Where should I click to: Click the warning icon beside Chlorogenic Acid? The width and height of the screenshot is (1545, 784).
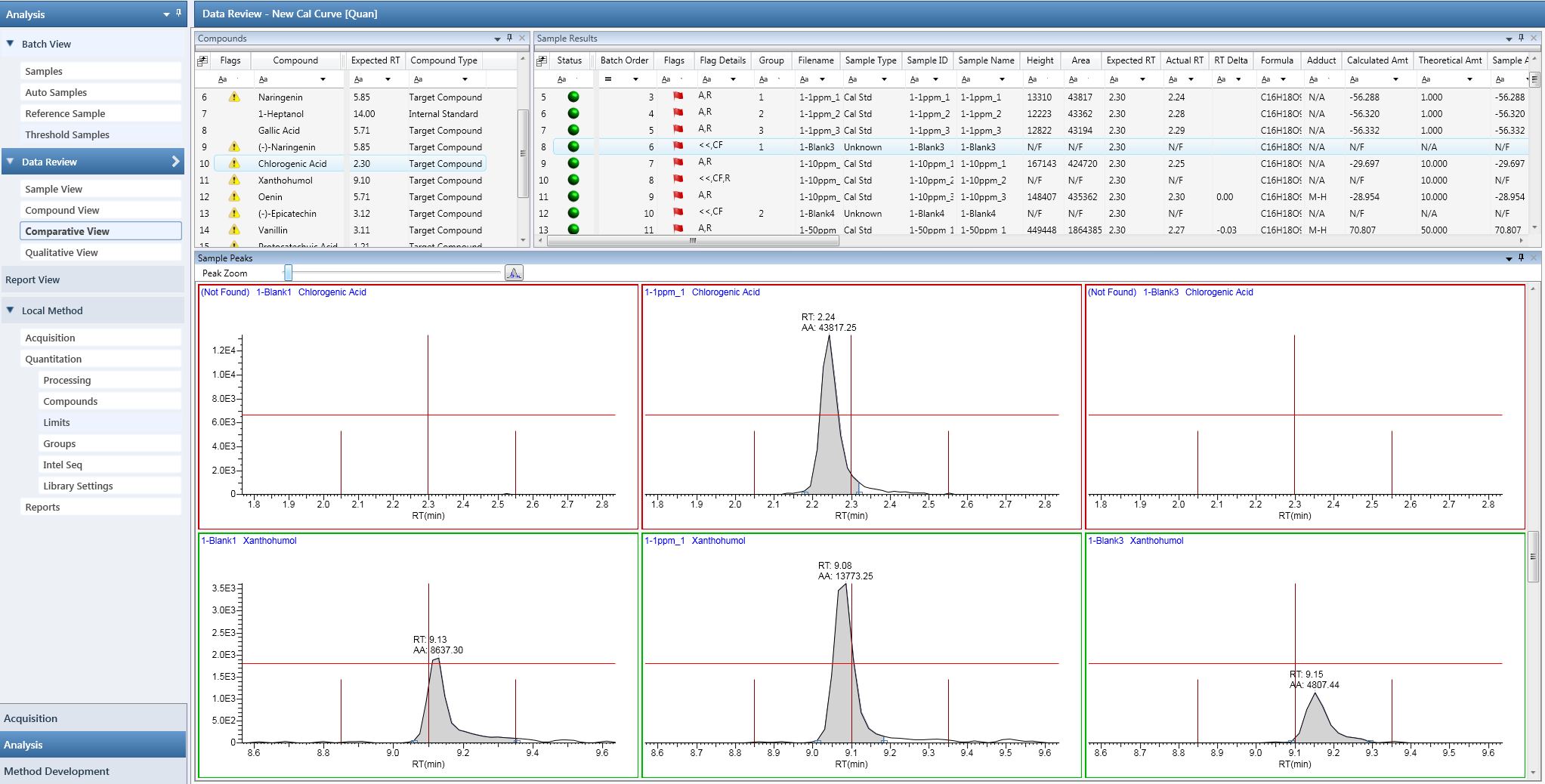click(x=233, y=163)
